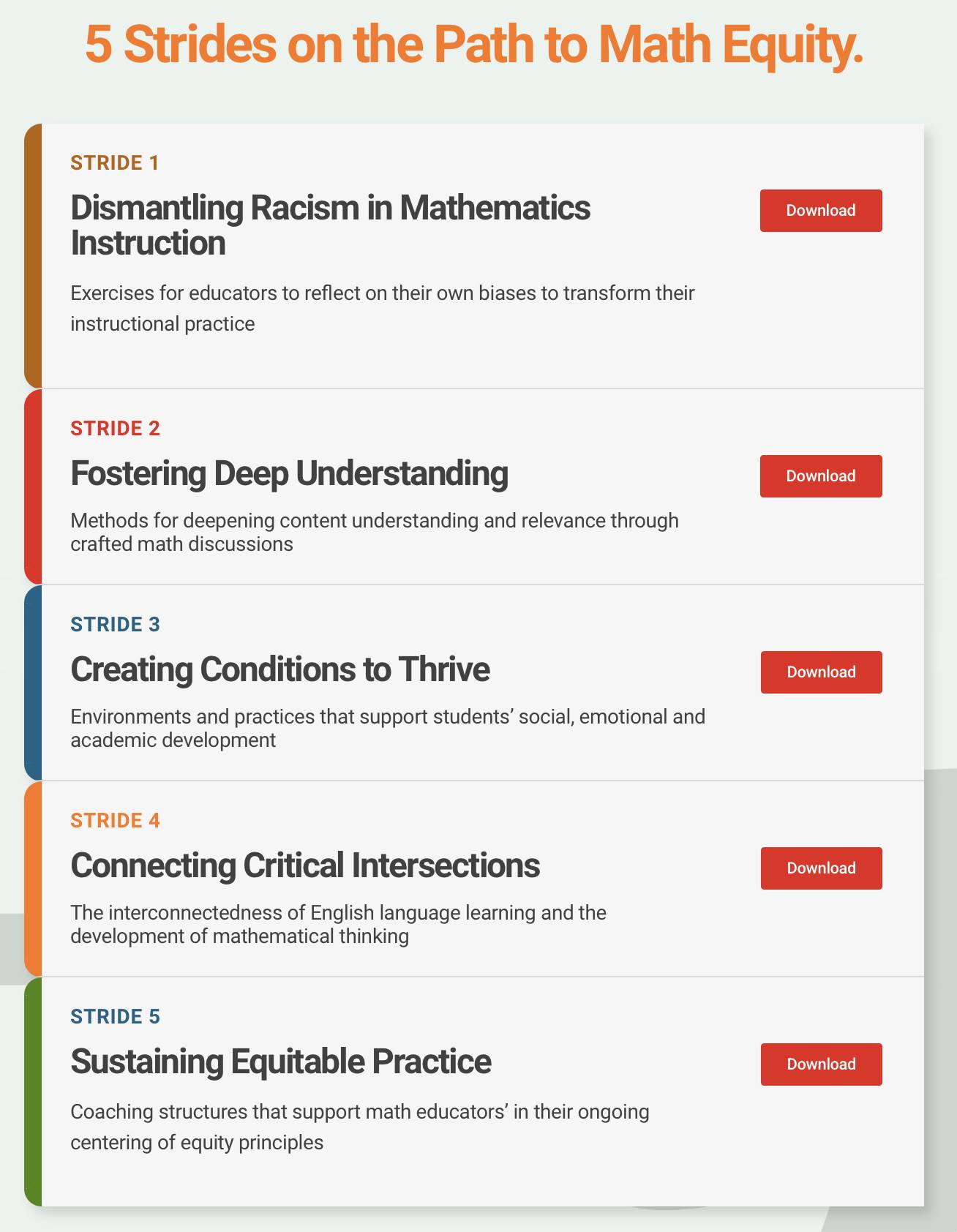Screen dimensions: 957x1232
Task: Select the description about coaching structures
Action: pos(359,1127)
